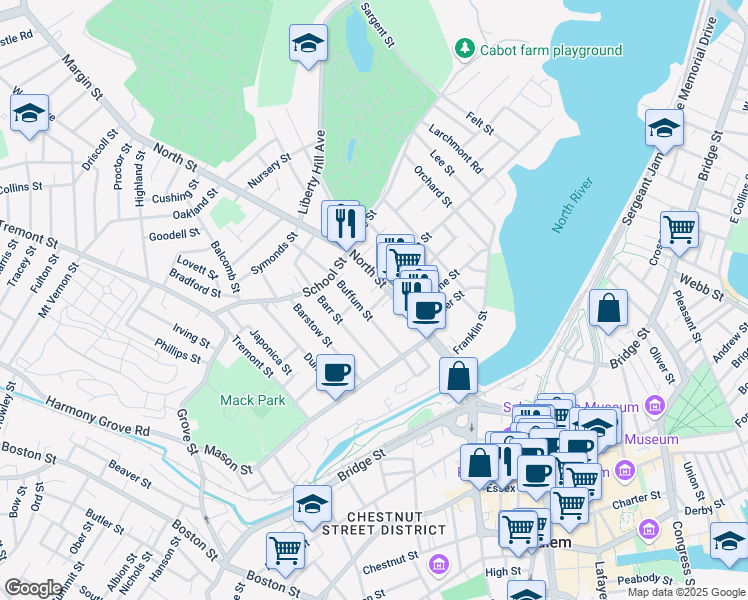Select the CHESTNUT STREET DISTRICT label
Viewport: 748px width, 600px height.
click(x=384, y=524)
